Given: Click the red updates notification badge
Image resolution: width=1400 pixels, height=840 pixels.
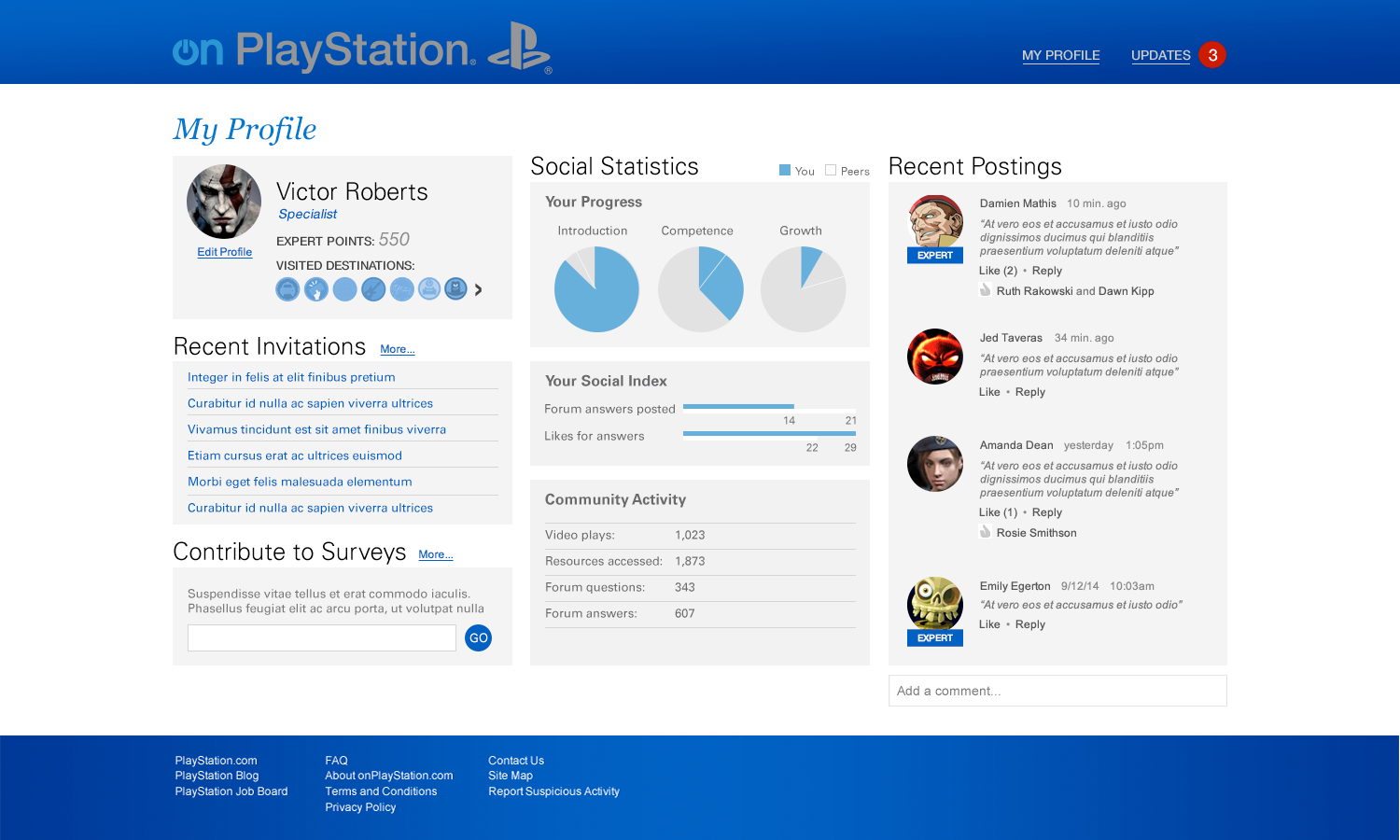Looking at the screenshot, I should tap(1212, 55).
